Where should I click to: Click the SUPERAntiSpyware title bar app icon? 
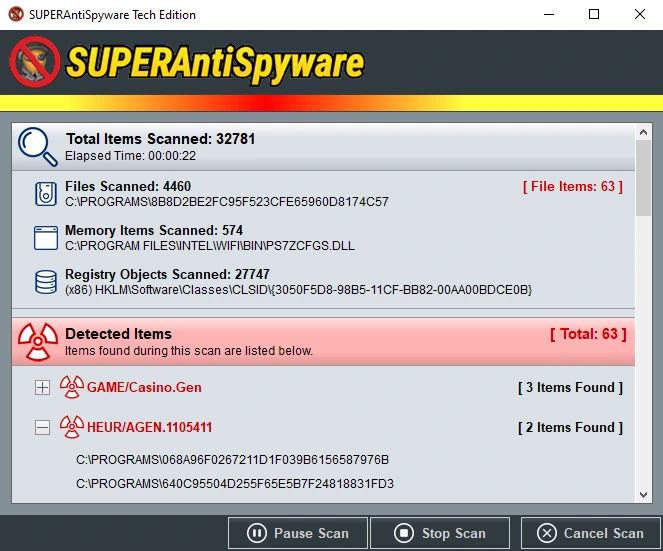(x=16, y=14)
